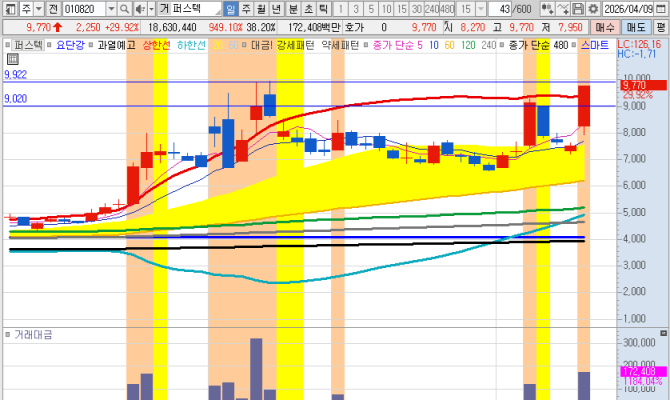Image resolution: width=670 pixels, height=400 pixels.
Task: Click the chart layout icon at far left
Action: [8, 8]
